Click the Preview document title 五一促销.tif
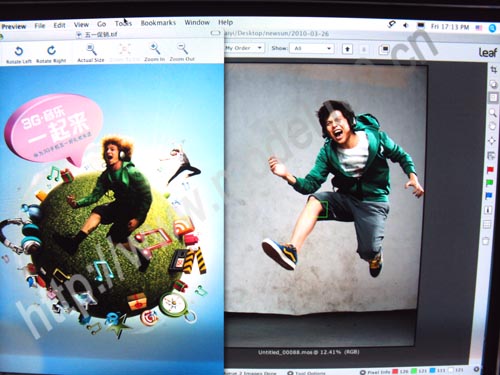Viewport: 500px width, 375px height. [101, 34]
